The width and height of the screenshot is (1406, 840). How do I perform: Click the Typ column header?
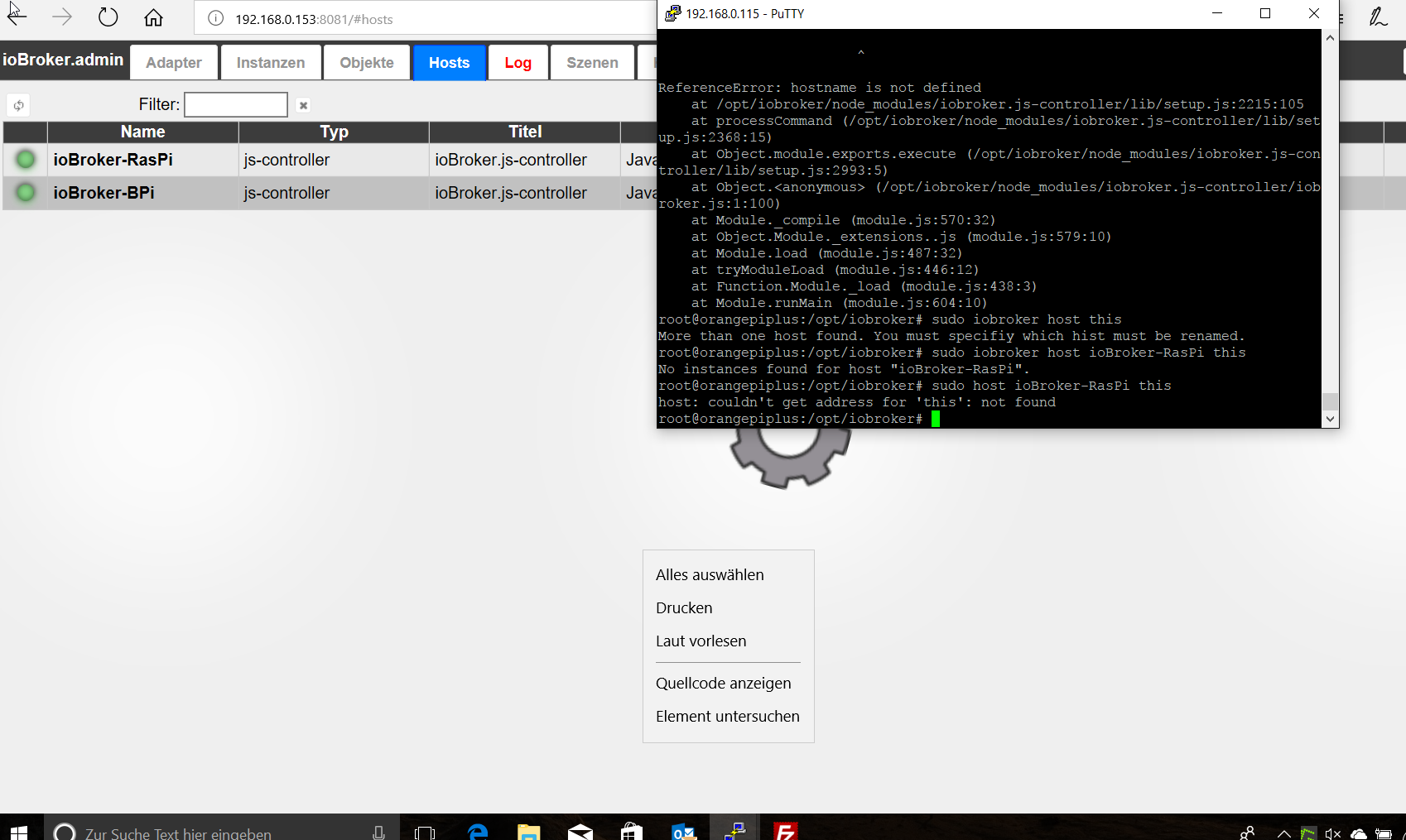pyautogui.click(x=334, y=132)
